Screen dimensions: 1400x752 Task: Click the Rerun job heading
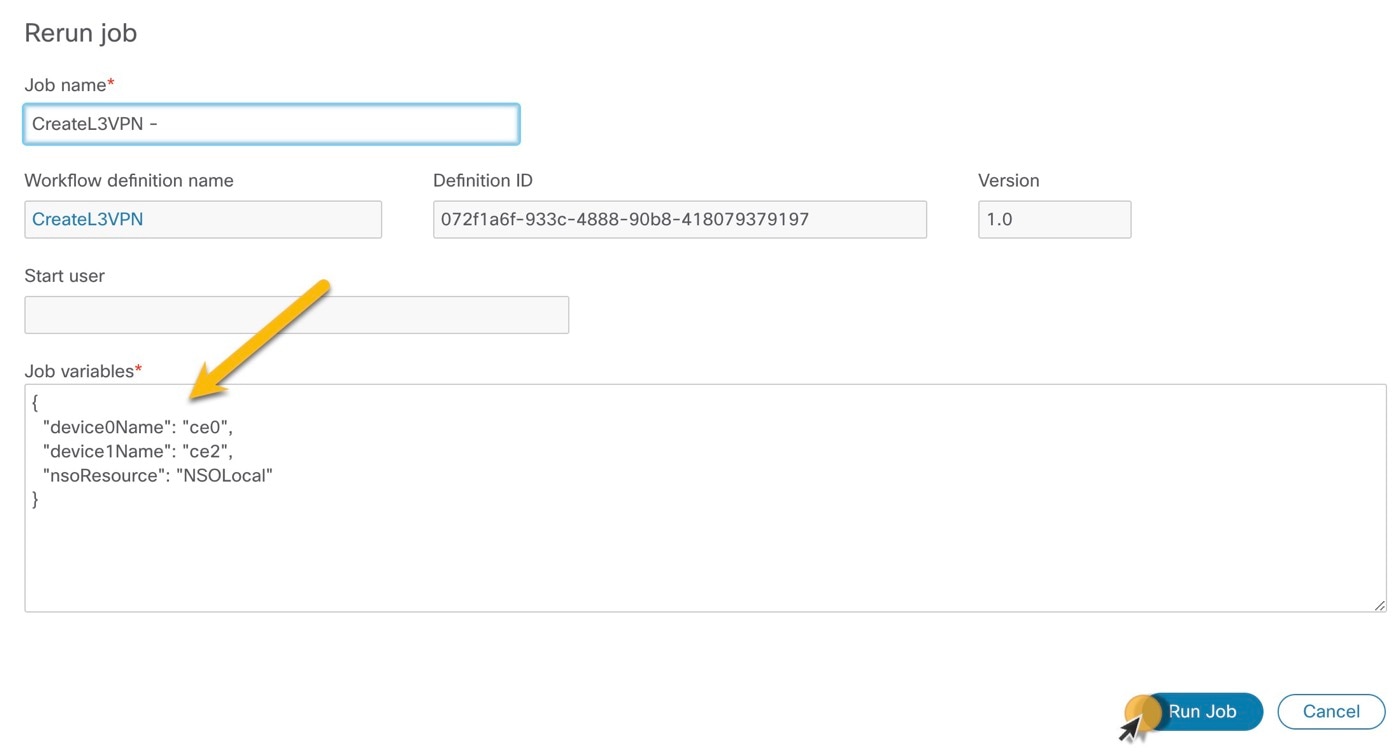80,32
